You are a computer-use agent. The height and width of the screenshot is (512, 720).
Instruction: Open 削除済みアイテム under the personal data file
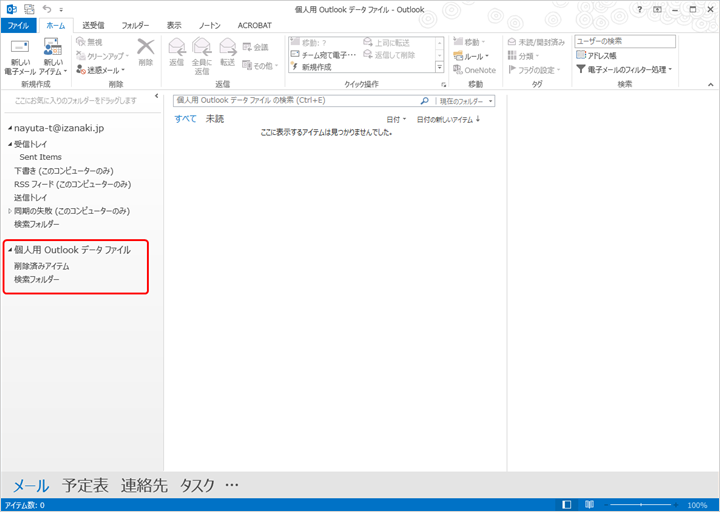click(x=42, y=266)
